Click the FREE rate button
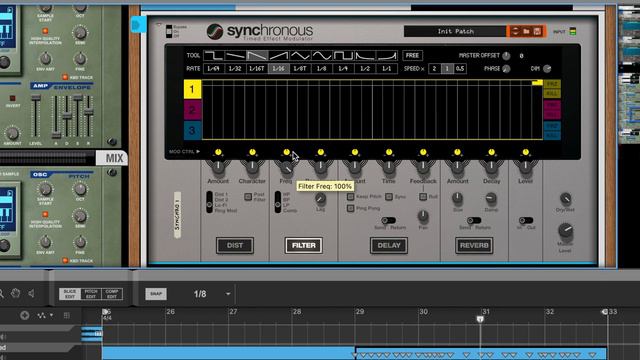The width and height of the screenshot is (640, 360). pyautogui.click(x=412, y=56)
